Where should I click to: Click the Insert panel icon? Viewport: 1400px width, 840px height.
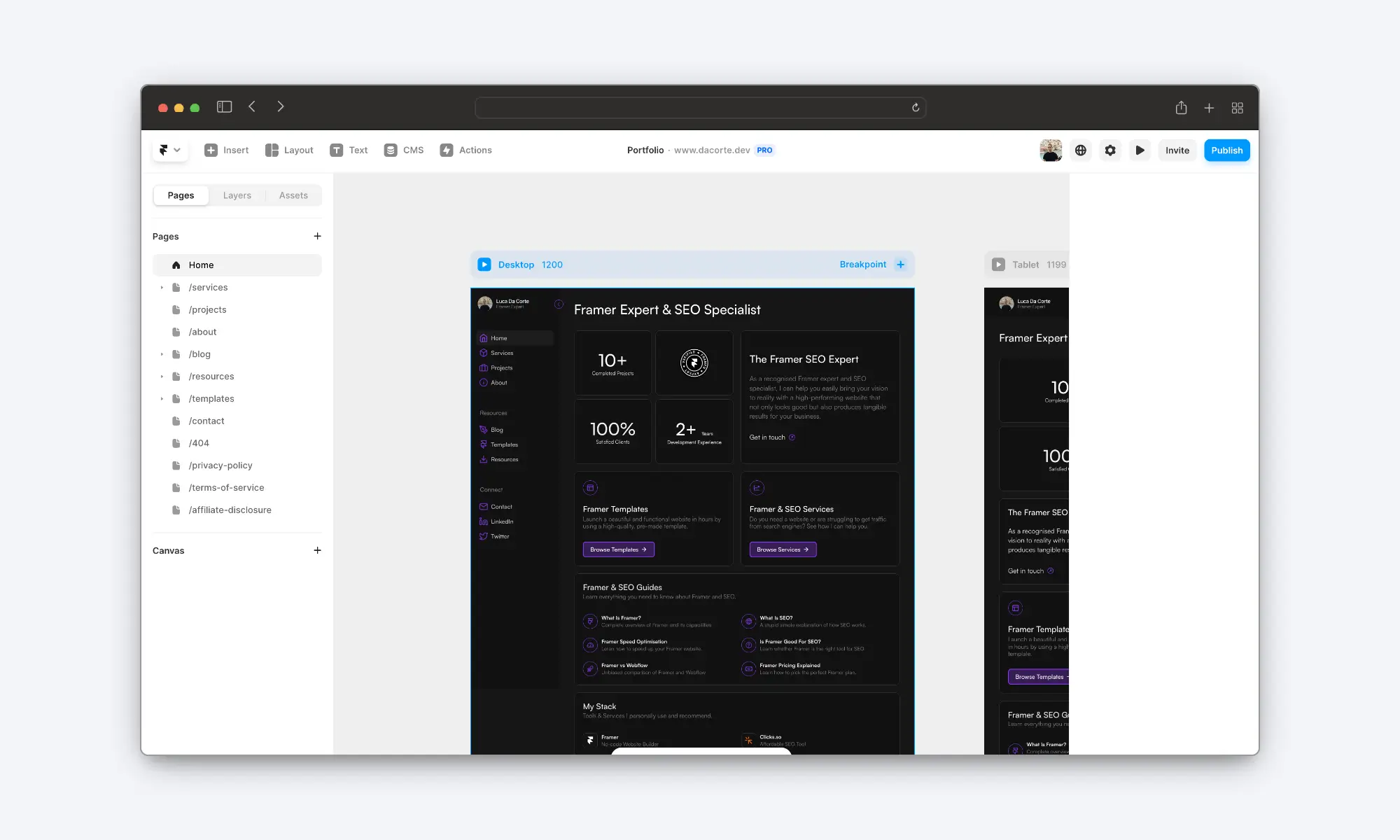click(x=210, y=150)
